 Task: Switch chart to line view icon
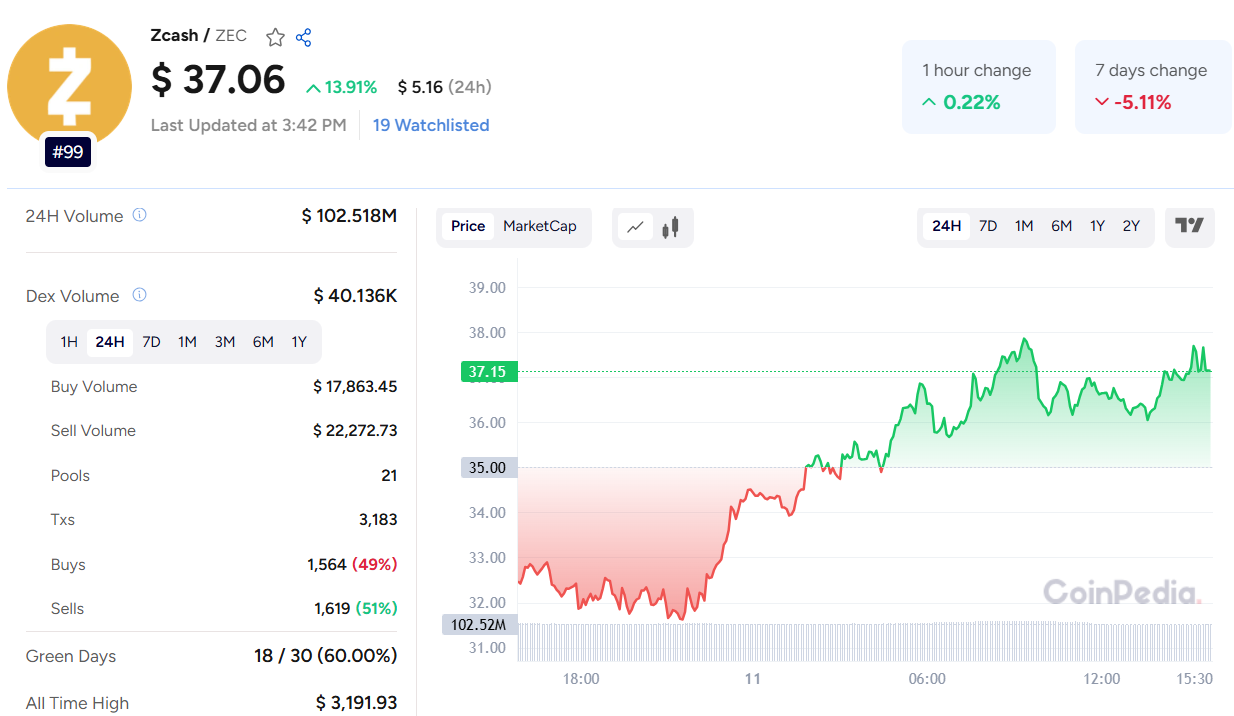(635, 227)
